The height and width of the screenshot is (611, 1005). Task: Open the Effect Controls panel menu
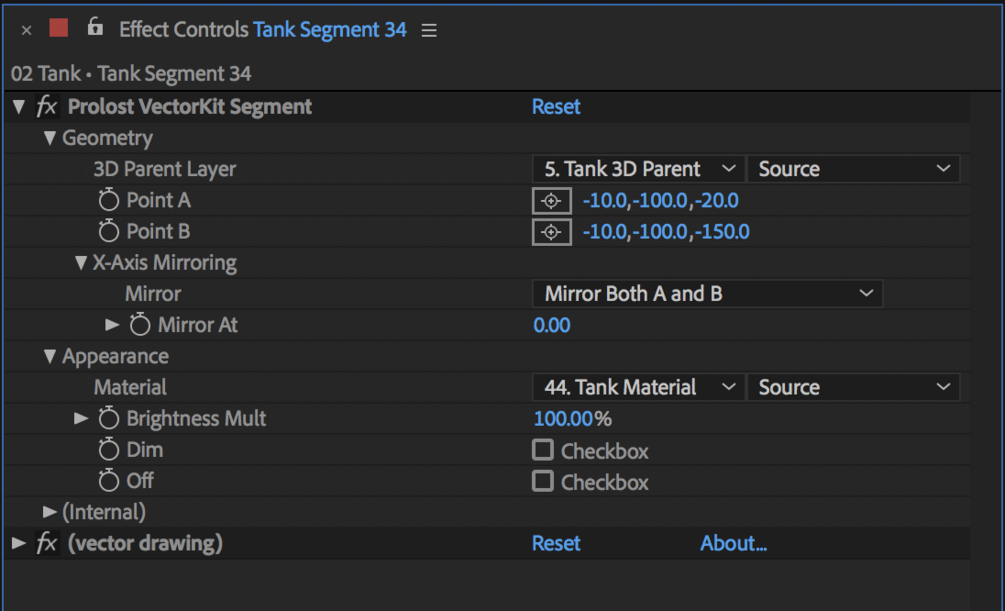click(429, 30)
